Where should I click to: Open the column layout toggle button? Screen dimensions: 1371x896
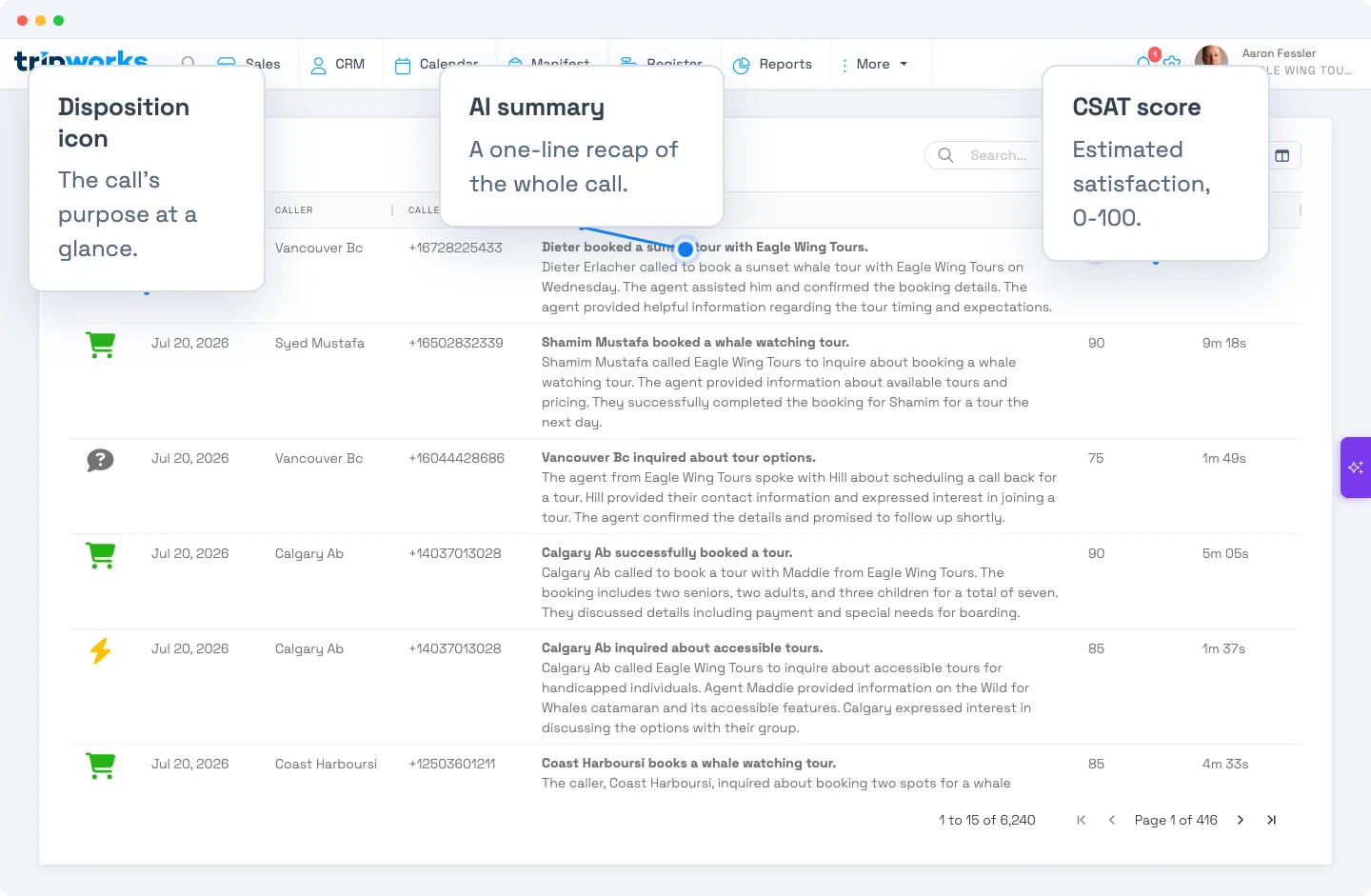pos(1282,156)
